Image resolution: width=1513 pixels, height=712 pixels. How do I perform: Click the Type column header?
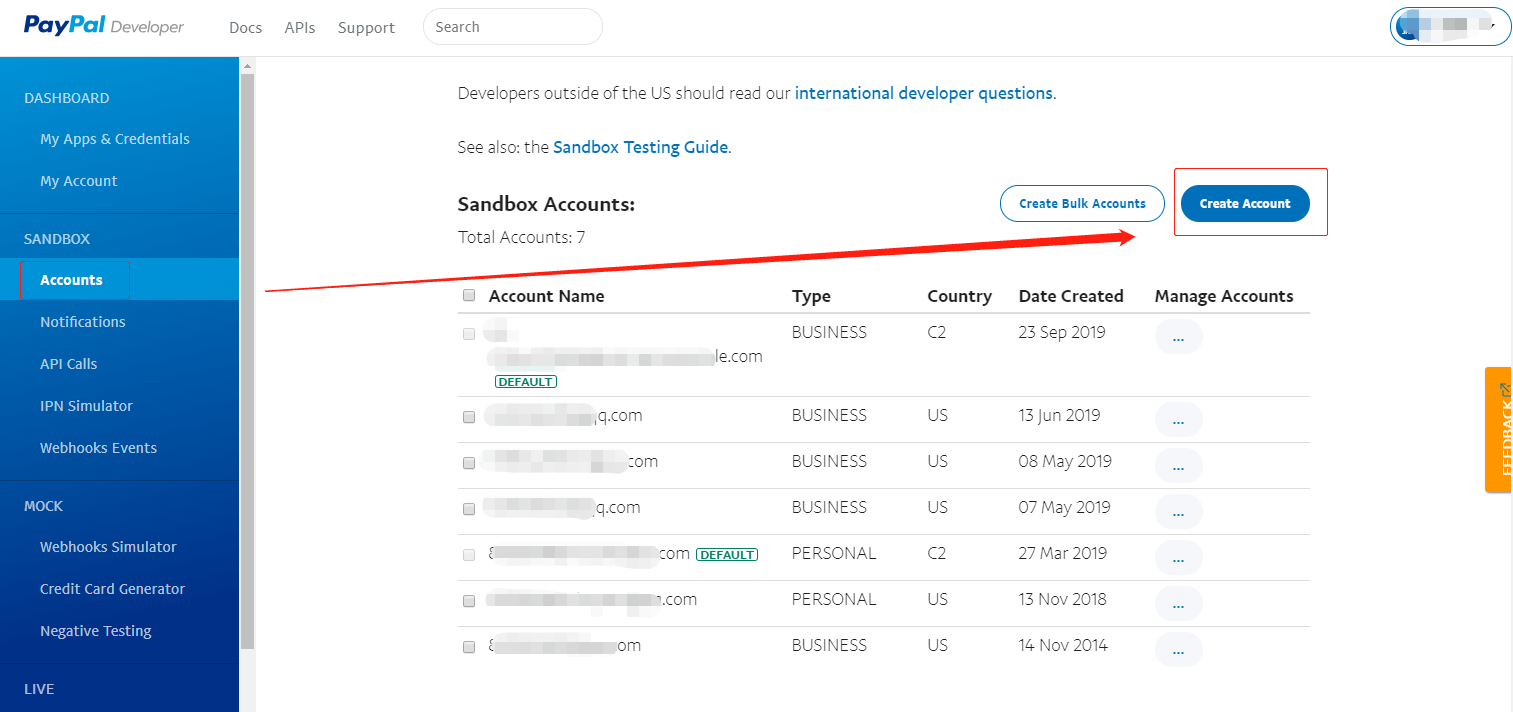point(811,296)
